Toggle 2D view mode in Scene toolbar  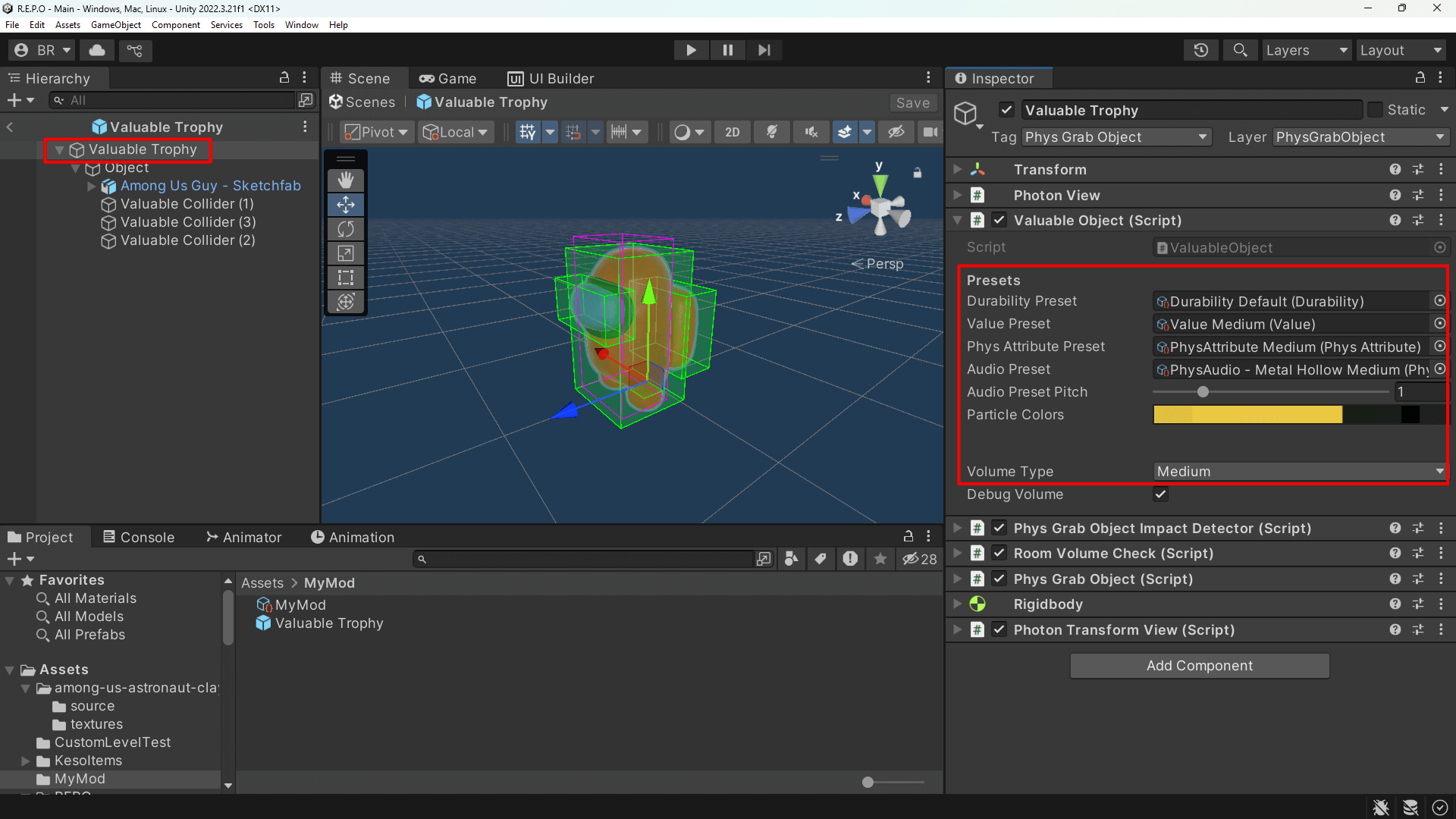coord(732,131)
